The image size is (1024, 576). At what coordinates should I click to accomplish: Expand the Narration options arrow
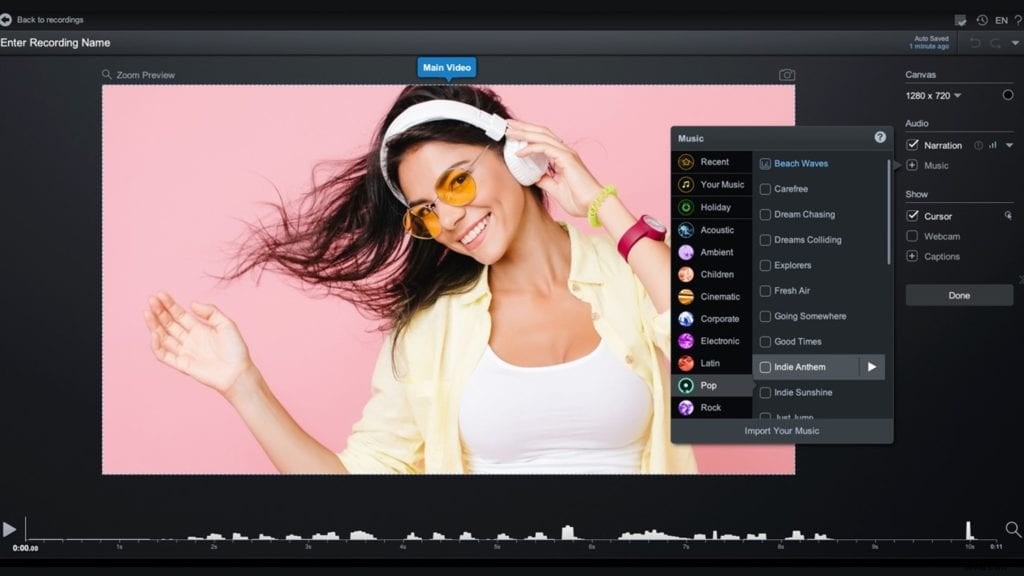(x=1011, y=144)
